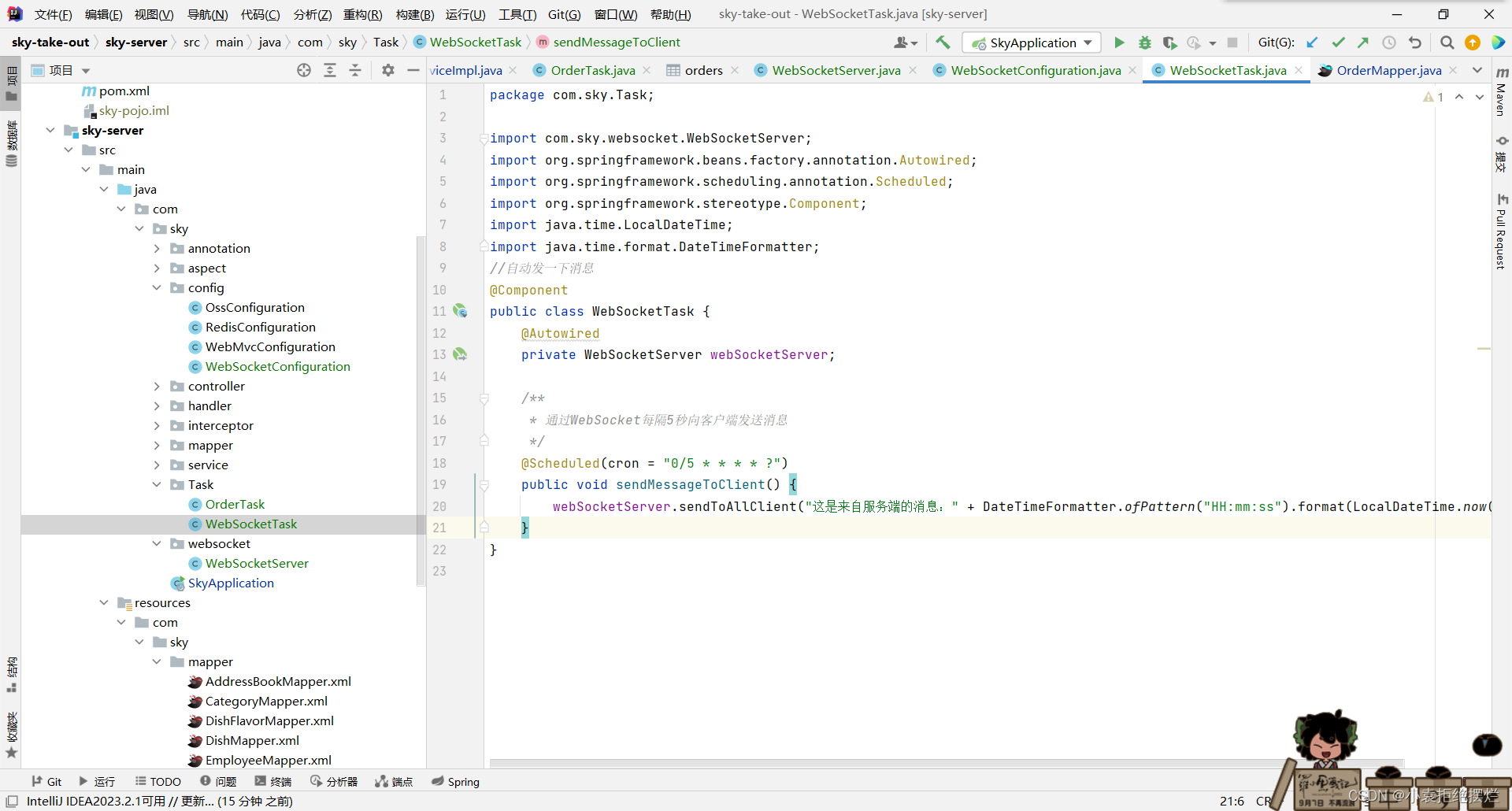Expand all nodes in the project tree
Image resolution: width=1512 pixels, height=811 pixels.
[x=330, y=70]
